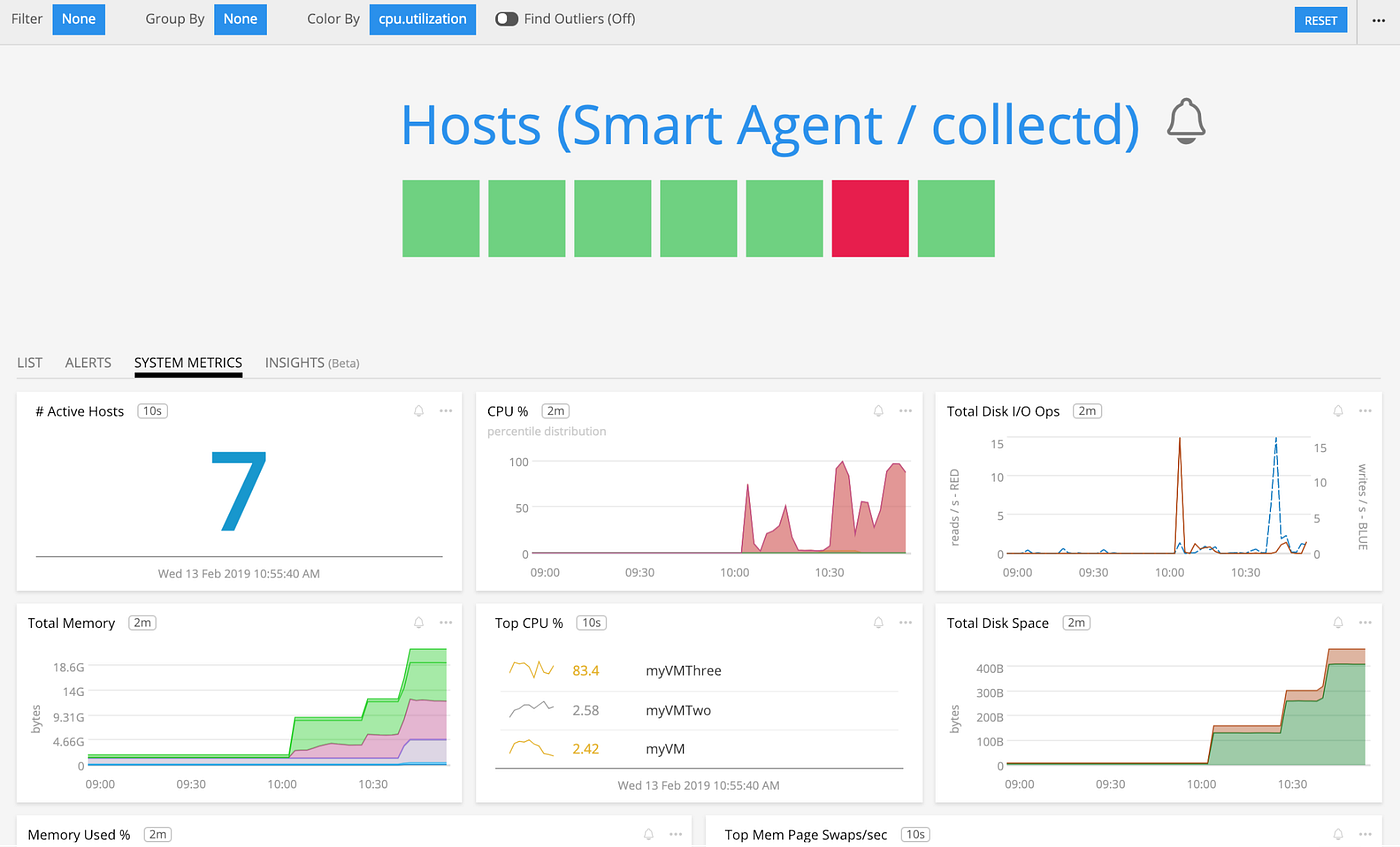Click the RESET button

1321,19
